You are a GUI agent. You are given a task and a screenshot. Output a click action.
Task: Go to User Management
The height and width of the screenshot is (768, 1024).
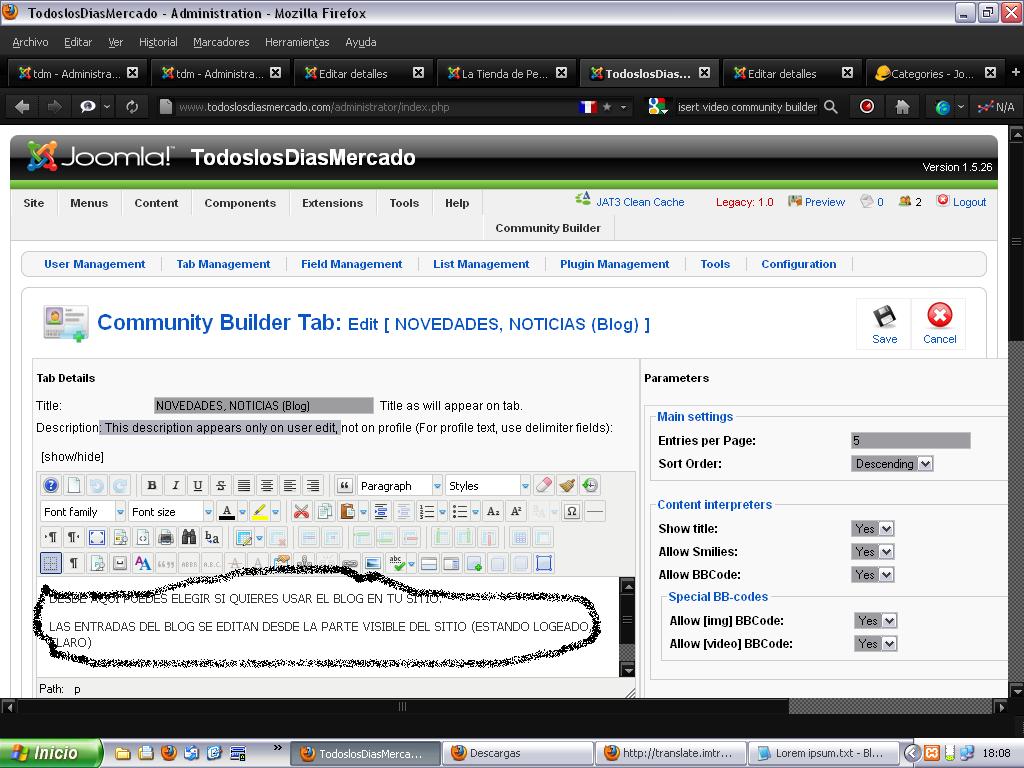tap(95, 264)
